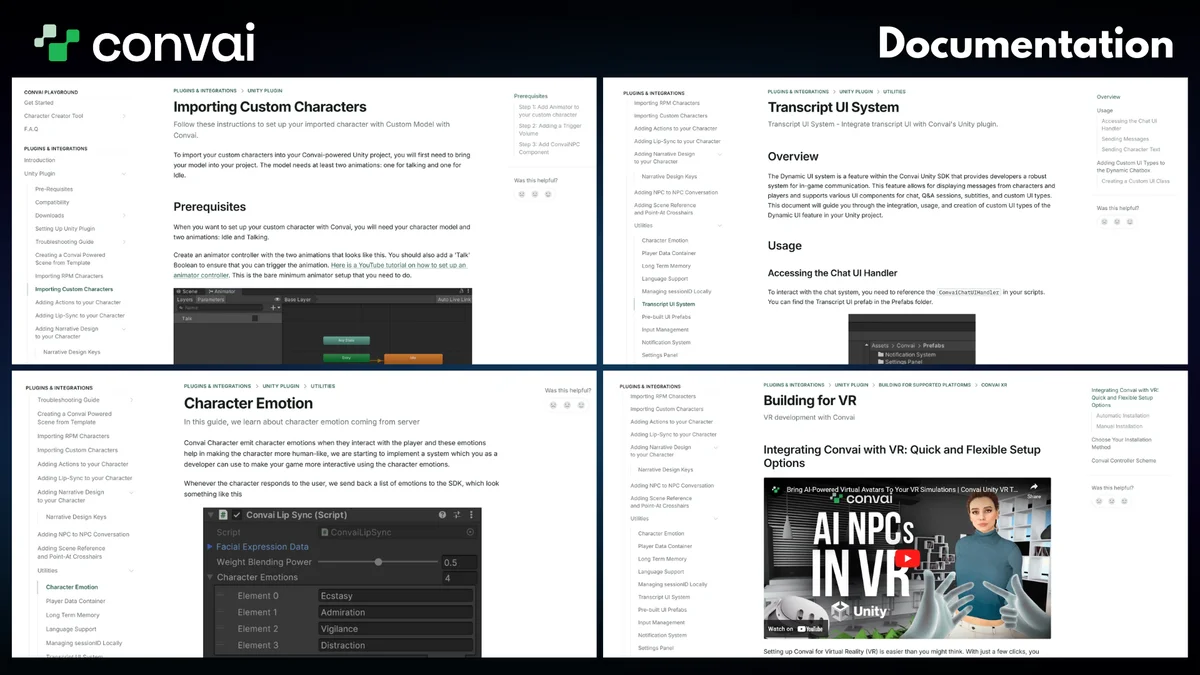Collapse the Unity Plugin sidebar section

pyautogui.click(x=124, y=174)
